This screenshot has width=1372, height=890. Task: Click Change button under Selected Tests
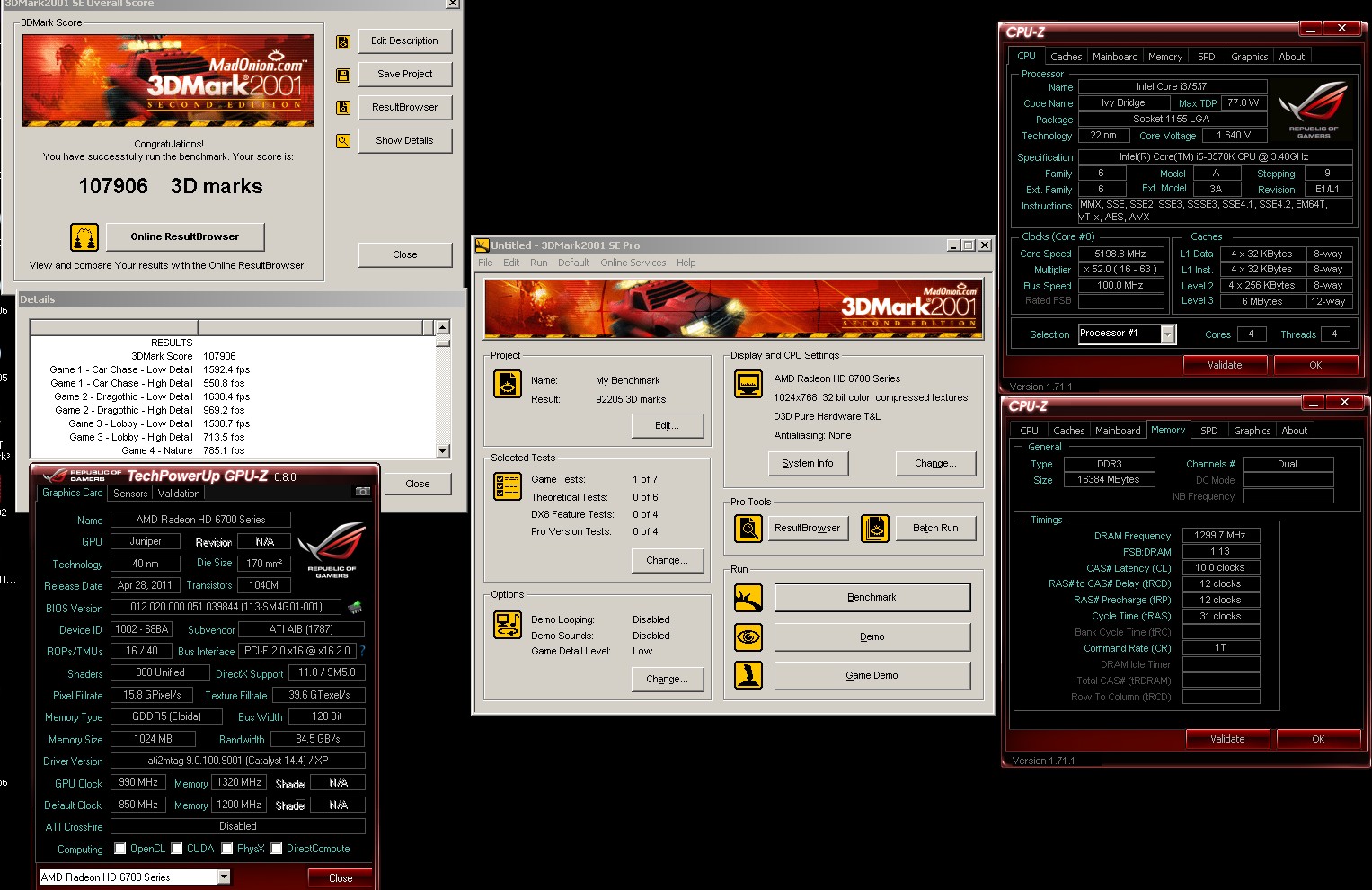[667, 561]
